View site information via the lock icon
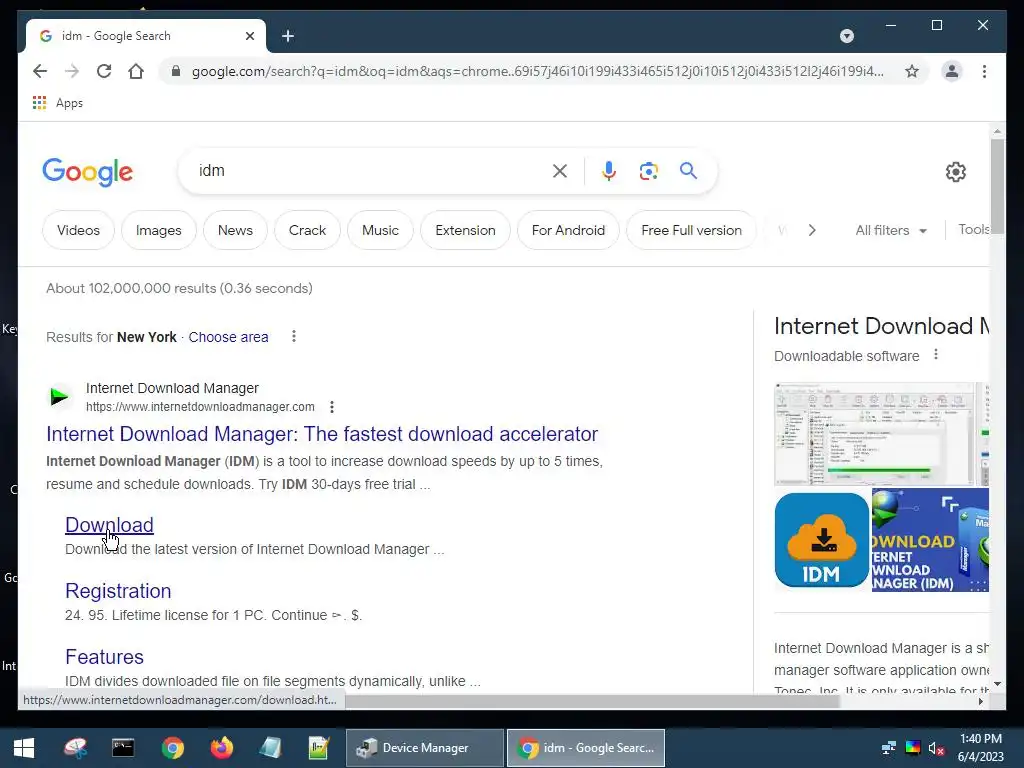Image resolution: width=1024 pixels, height=768 pixels. tap(176, 71)
